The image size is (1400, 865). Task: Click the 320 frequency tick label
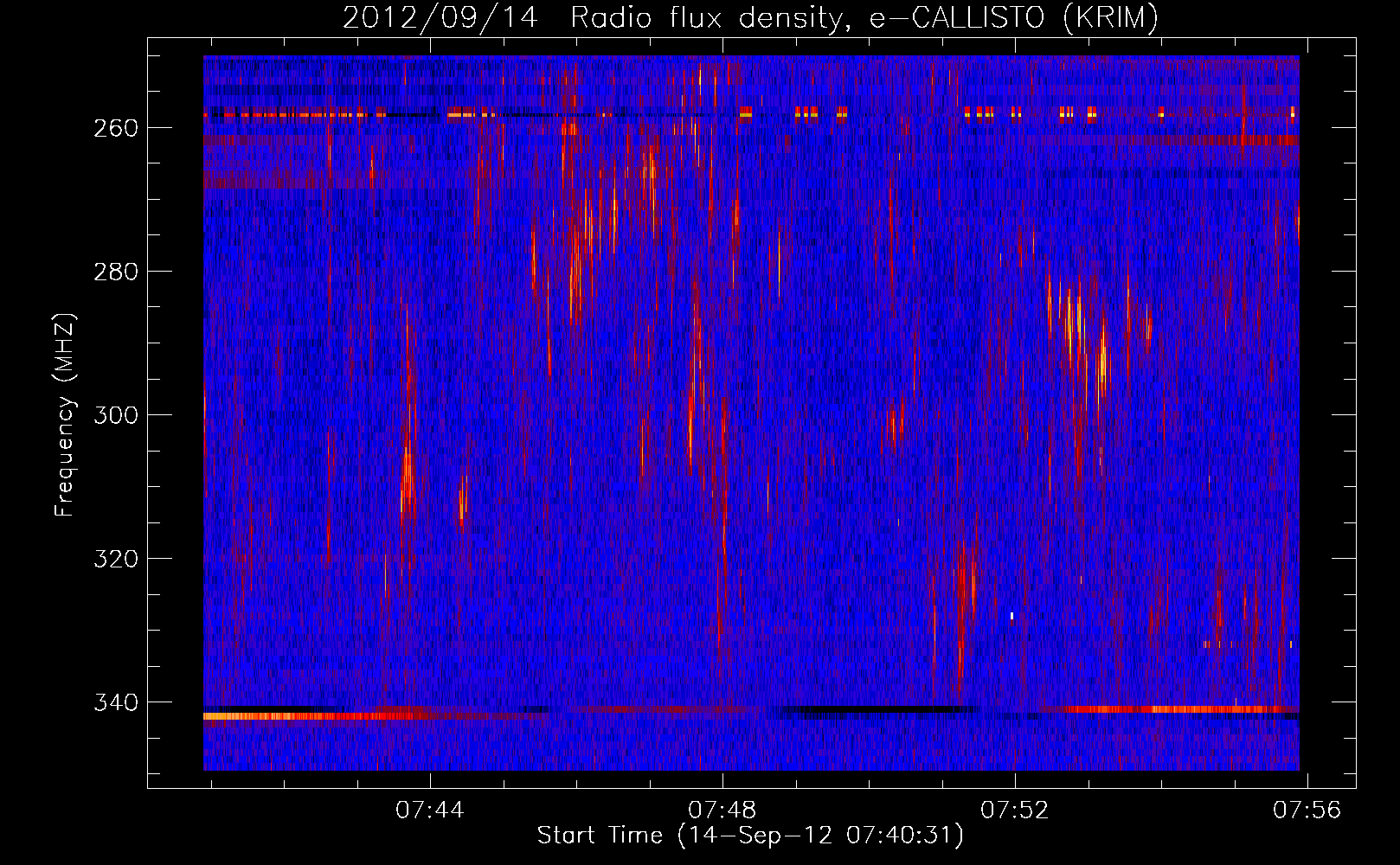[115, 559]
